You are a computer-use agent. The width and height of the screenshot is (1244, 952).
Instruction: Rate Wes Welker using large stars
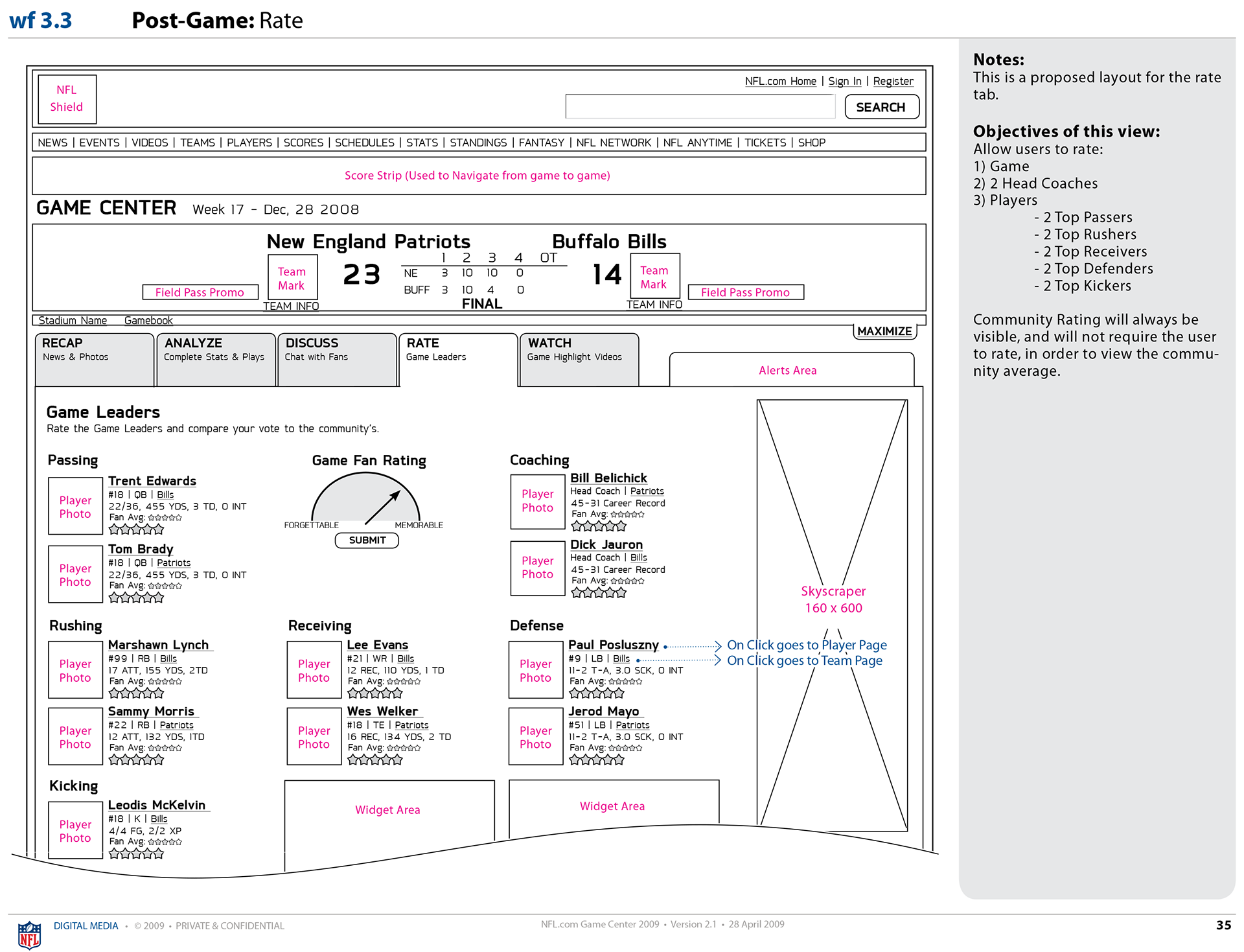pos(375,760)
